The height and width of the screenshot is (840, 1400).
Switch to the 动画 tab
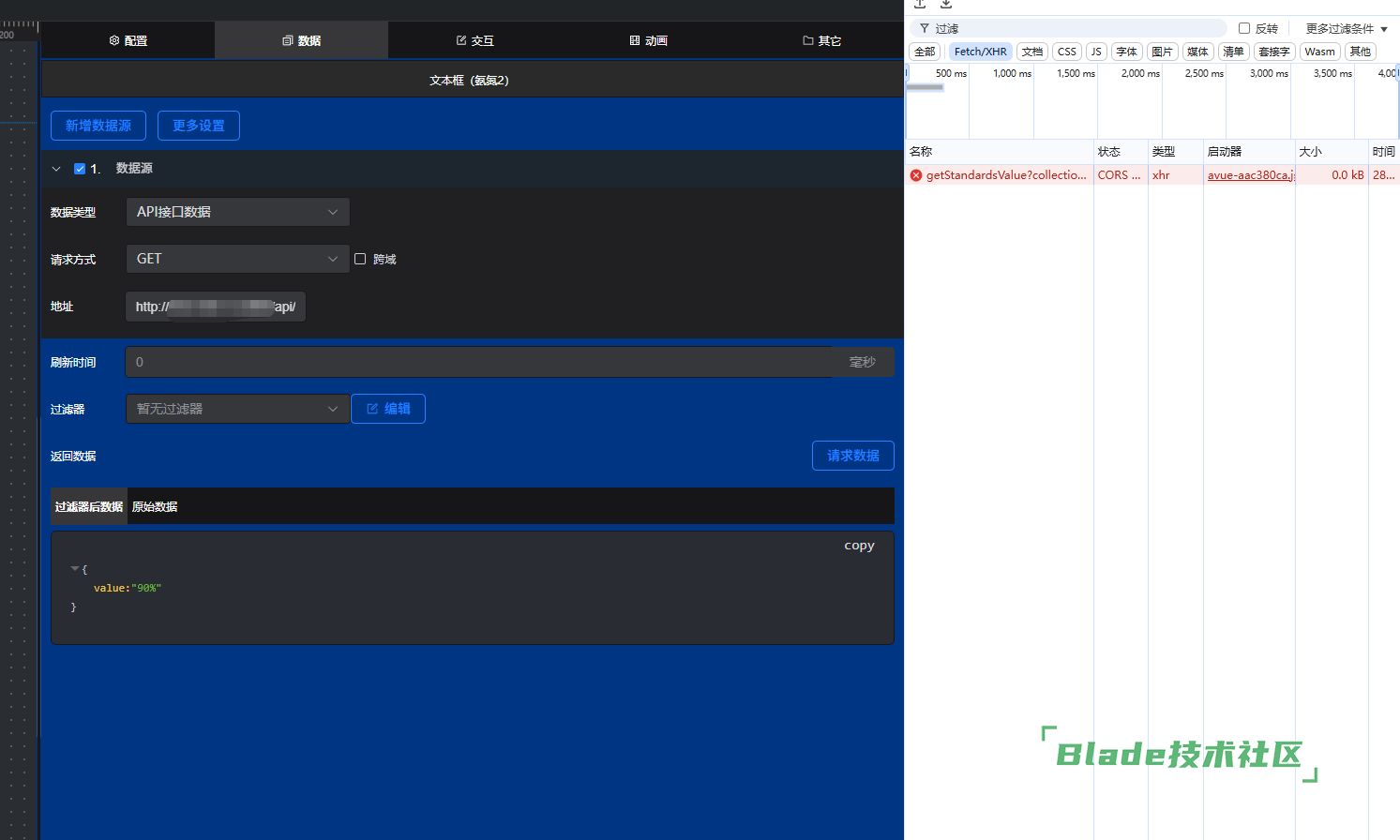point(648,40)
